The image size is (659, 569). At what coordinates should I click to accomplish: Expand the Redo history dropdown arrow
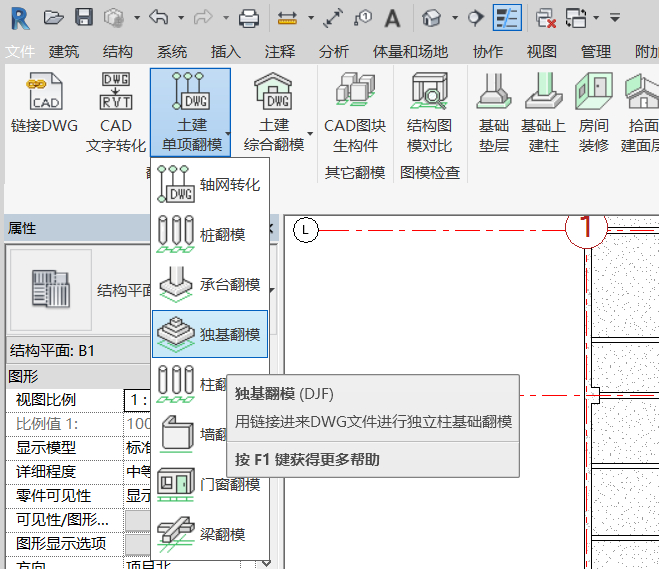[x=226, y=18]
